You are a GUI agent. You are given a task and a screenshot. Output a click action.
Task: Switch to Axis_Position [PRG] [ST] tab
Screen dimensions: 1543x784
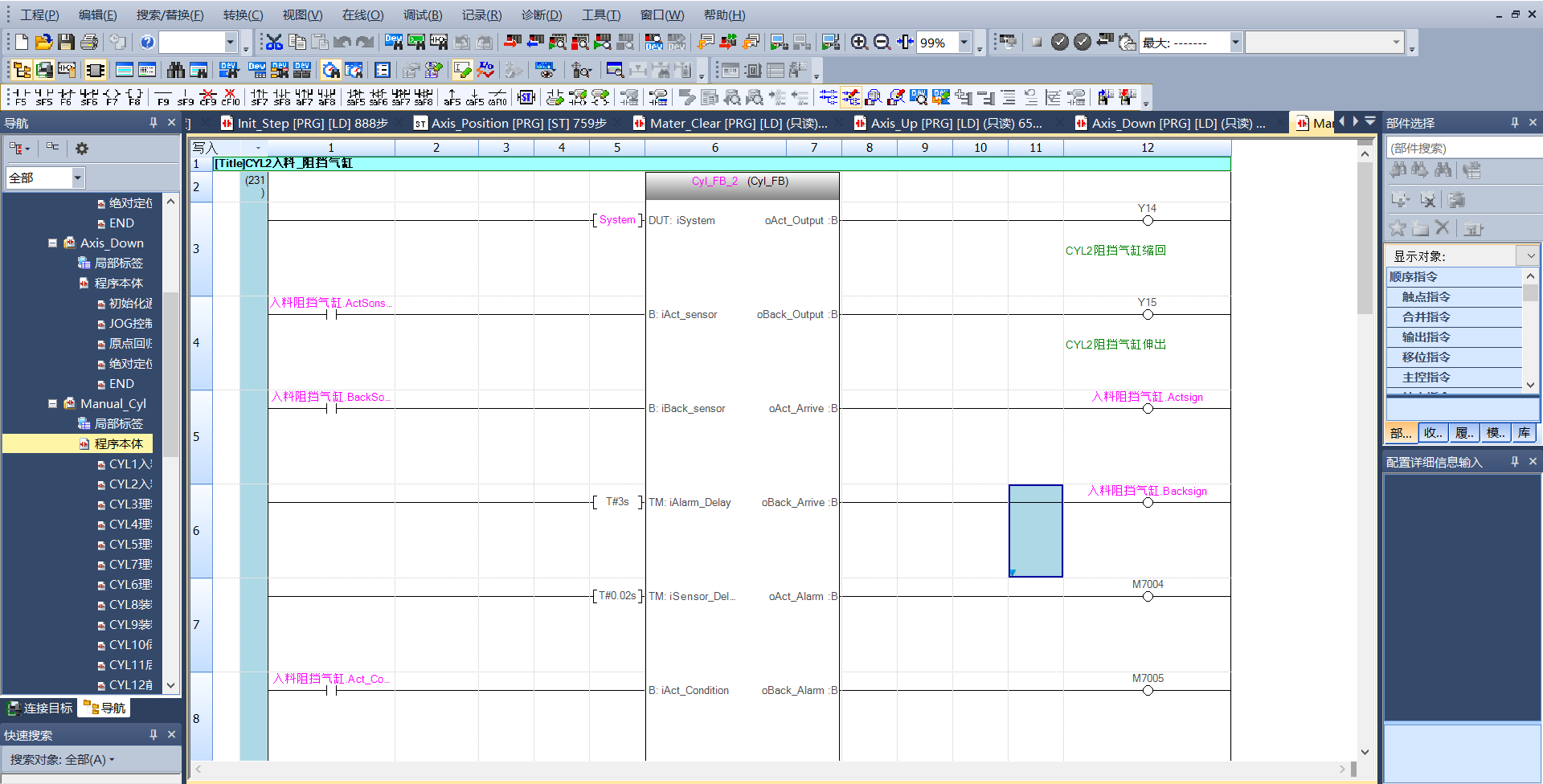click(x=510, y=123)
